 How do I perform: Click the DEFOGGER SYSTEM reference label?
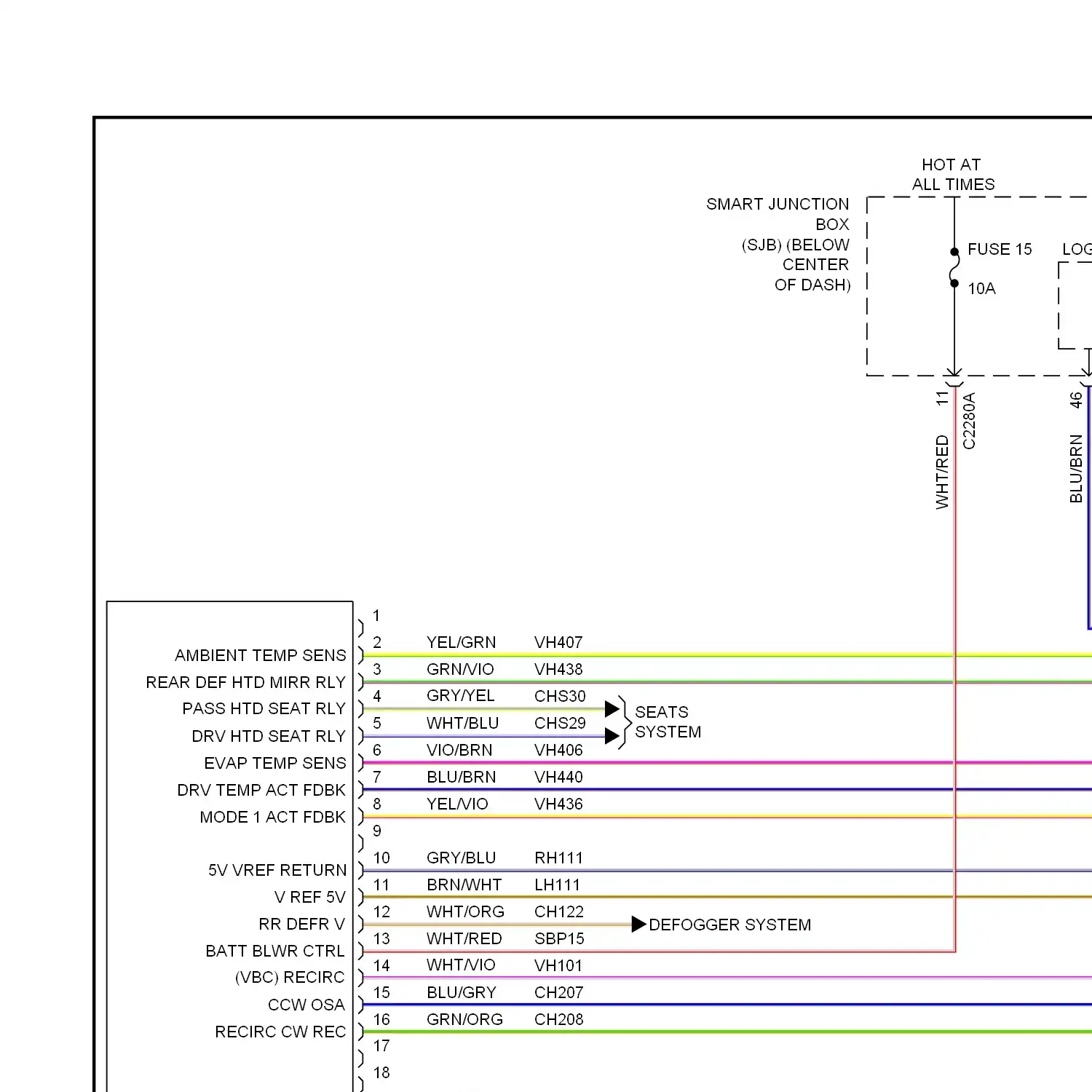[729, 925]
